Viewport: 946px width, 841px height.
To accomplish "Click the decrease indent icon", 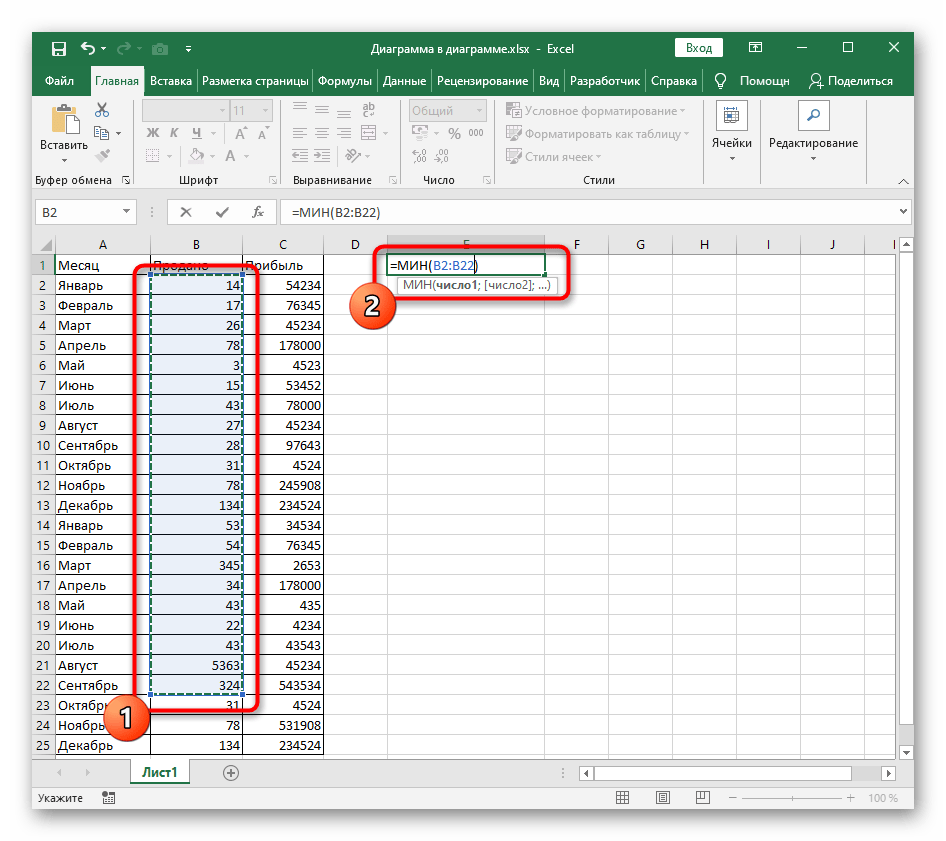I will click(300, 156).
